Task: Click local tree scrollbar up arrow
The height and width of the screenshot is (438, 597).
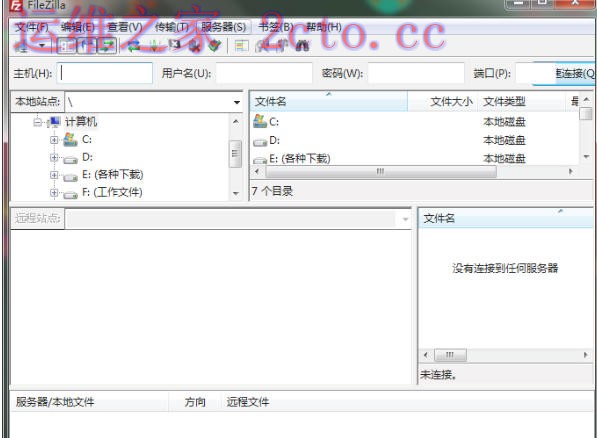Action: [x=236, y=121]
